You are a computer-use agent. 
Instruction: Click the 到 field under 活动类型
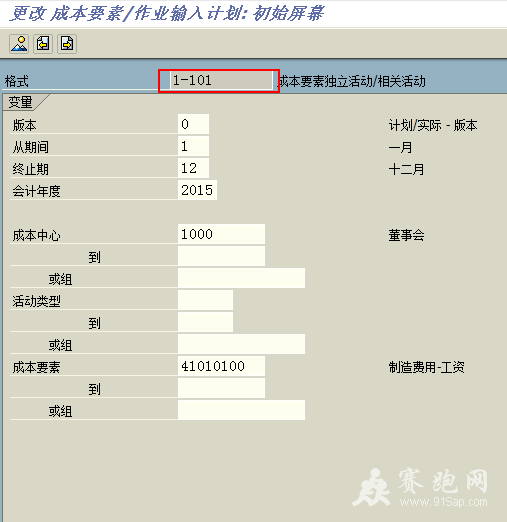point(205,322)
